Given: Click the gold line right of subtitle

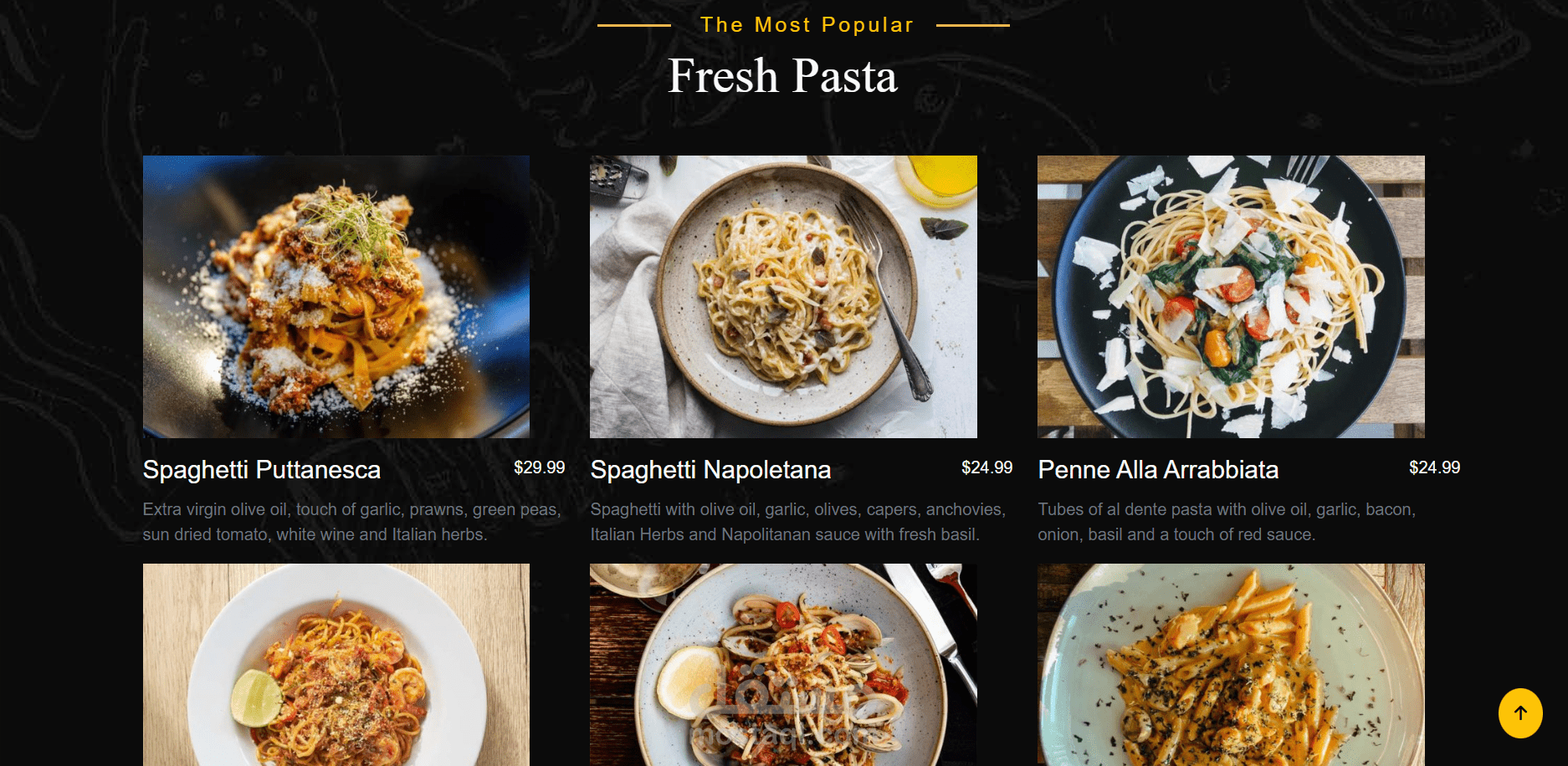Looking at the screenshot, I should tap(972, 26).
